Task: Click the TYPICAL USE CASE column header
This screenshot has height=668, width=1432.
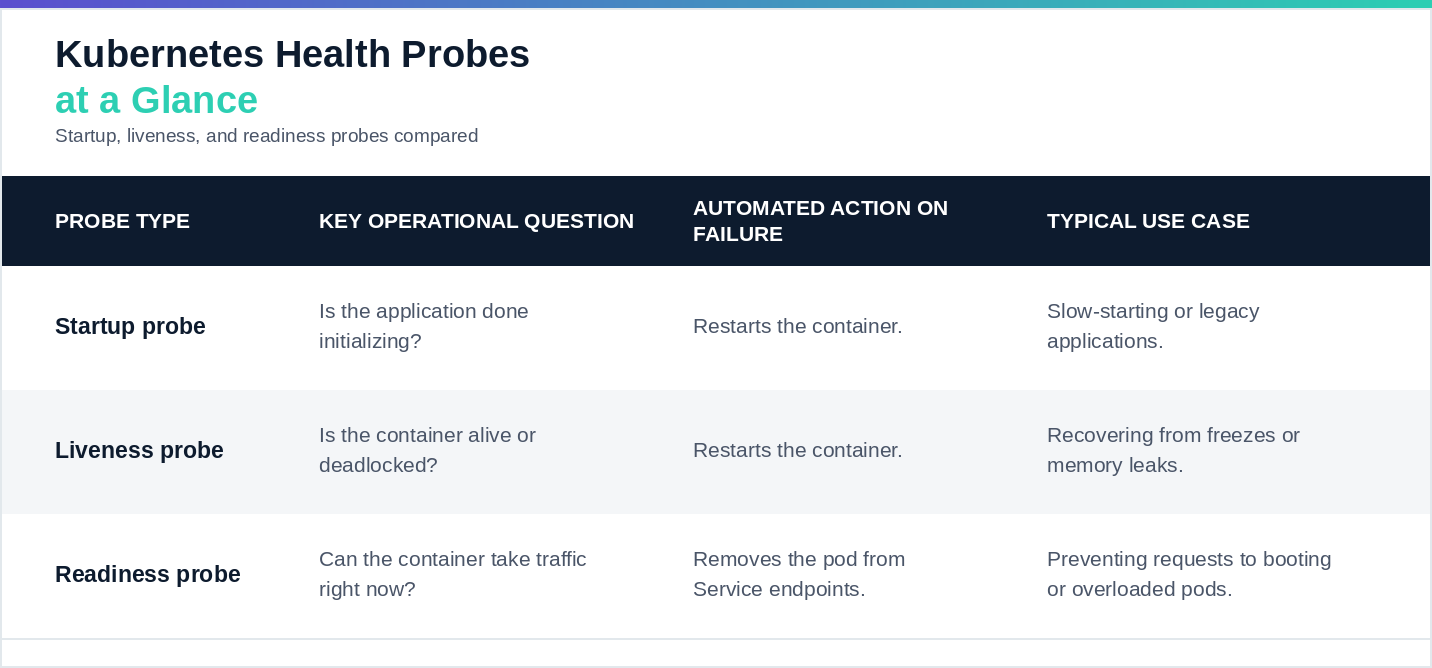Action: click(1148, 221)
